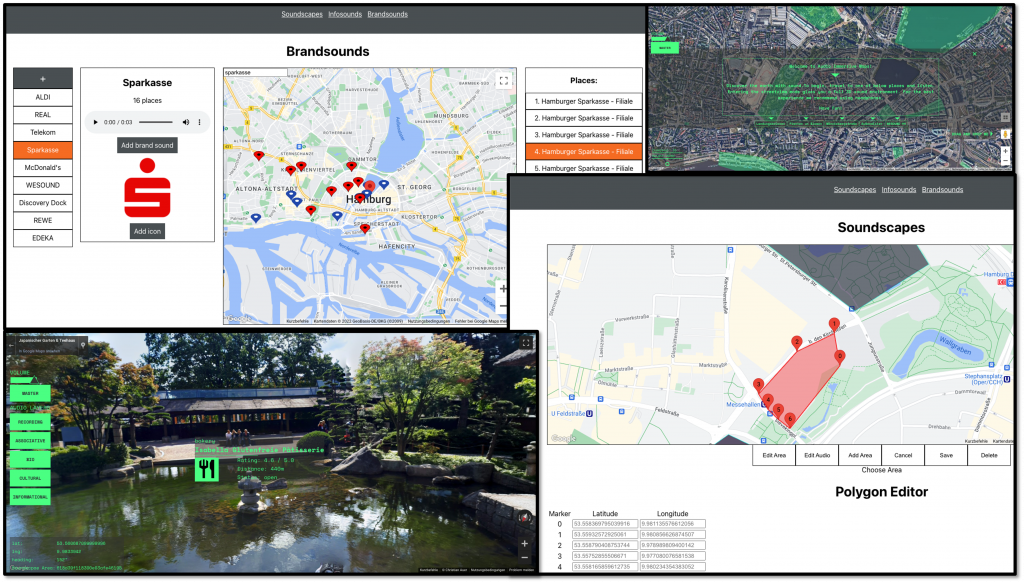
Task: Toggle fullscreen on Brandsounds map
Action: [504, 81]
